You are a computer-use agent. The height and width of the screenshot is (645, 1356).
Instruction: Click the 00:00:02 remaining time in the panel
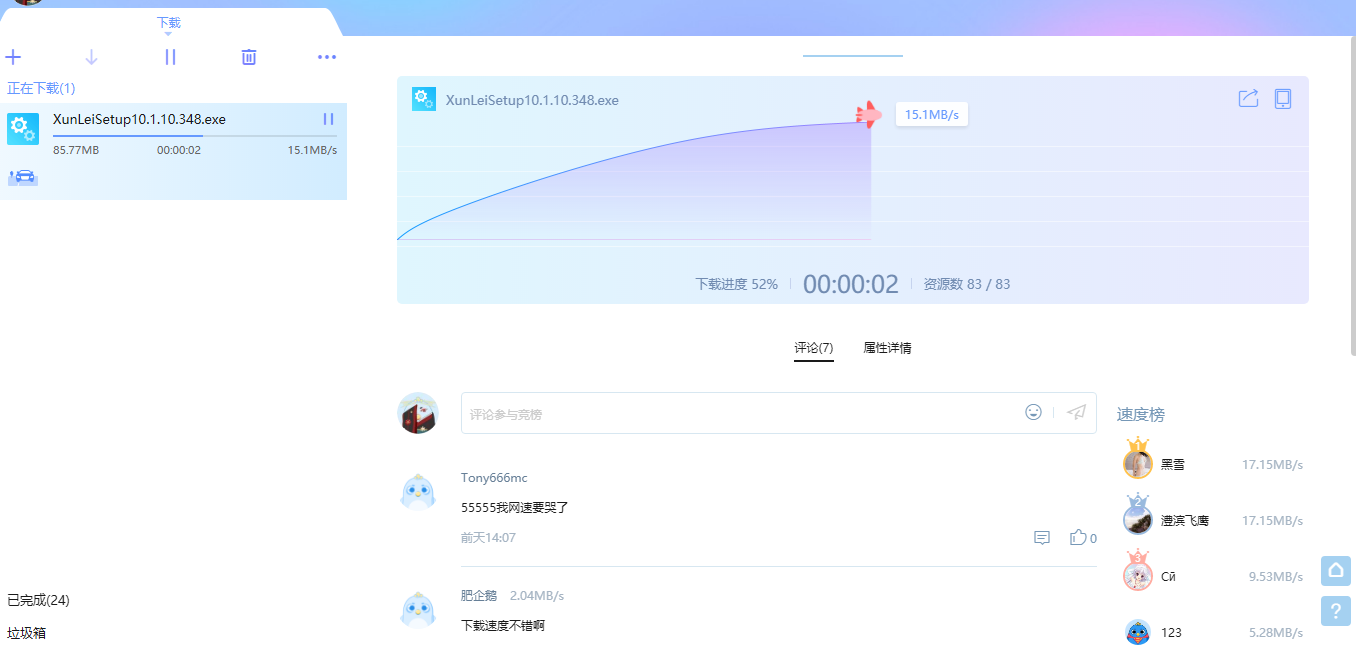[x=851, y=284]
